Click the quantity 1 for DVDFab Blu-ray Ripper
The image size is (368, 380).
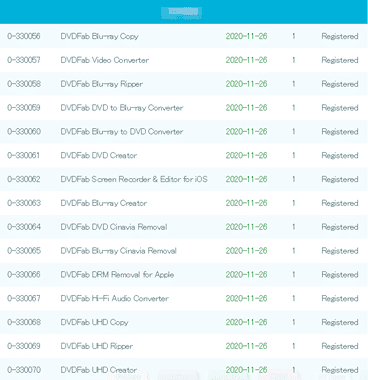(x=294, y=84)
